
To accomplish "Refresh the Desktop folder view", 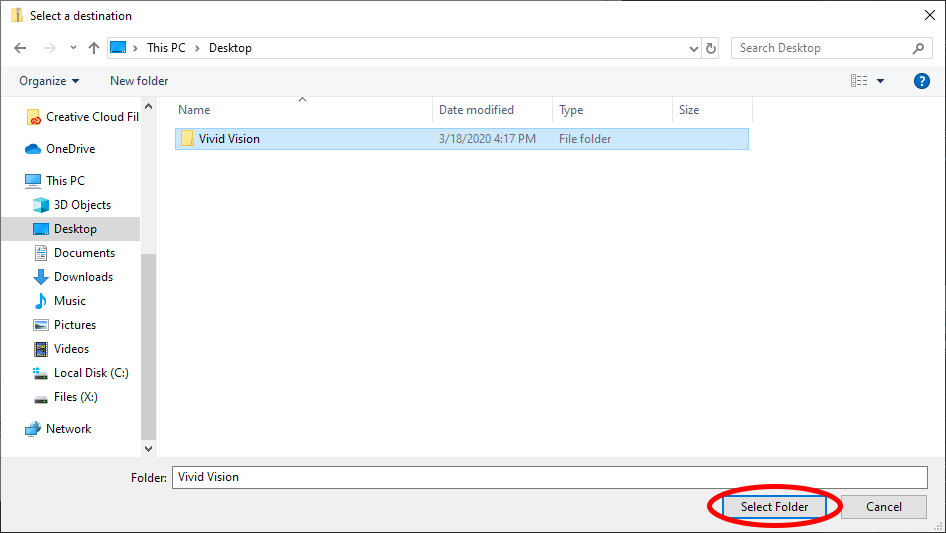I will point(711,48).
